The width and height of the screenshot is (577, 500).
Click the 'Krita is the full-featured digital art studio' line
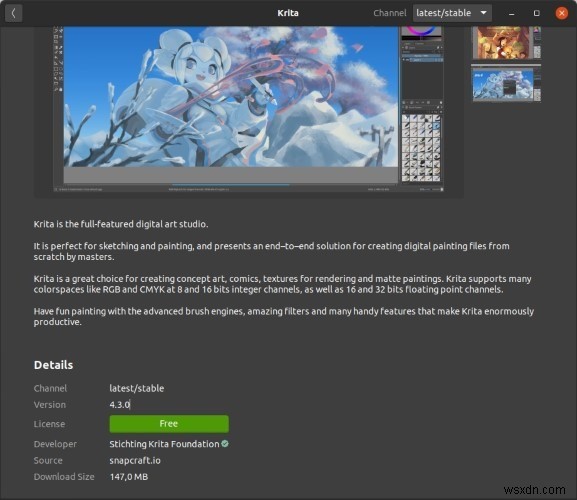click(x=121, y=224)
